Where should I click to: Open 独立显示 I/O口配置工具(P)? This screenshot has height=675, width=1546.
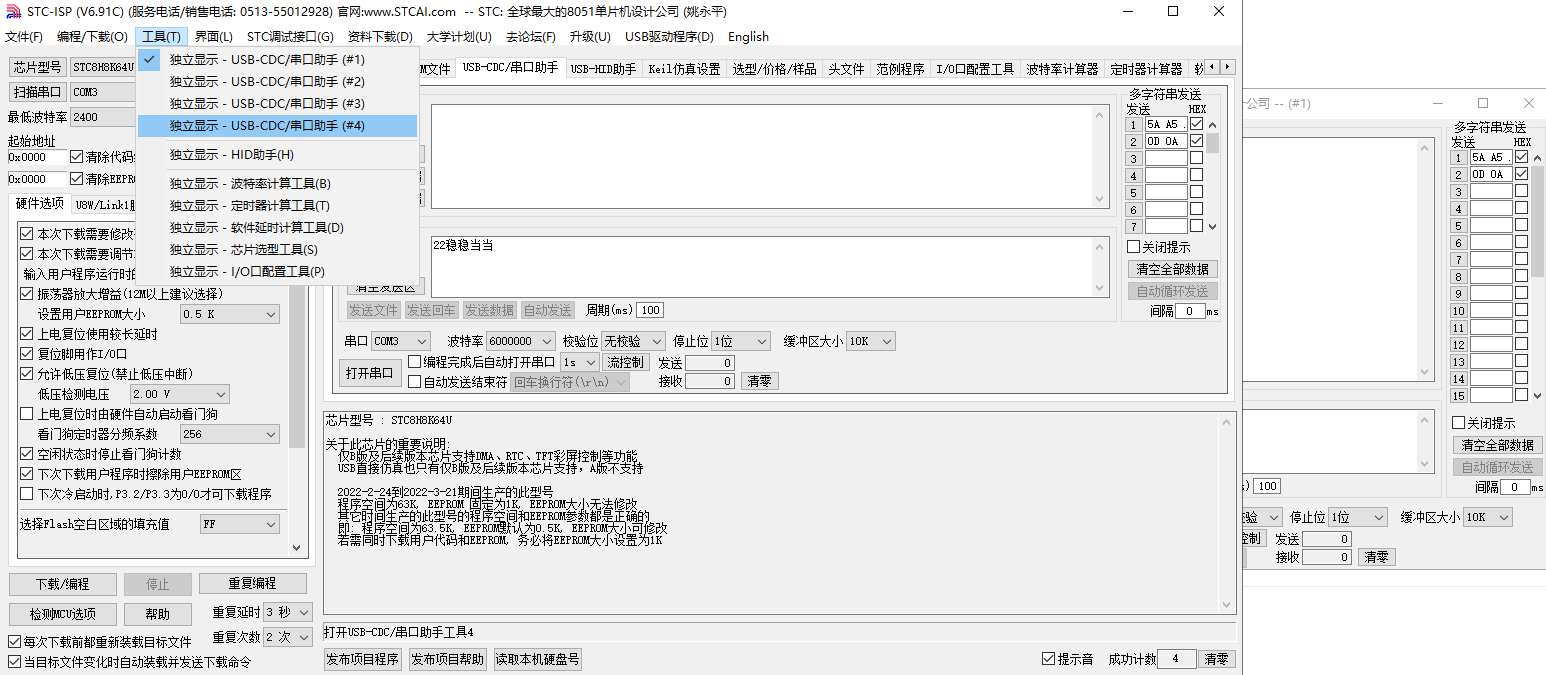(x=277, y=272)
